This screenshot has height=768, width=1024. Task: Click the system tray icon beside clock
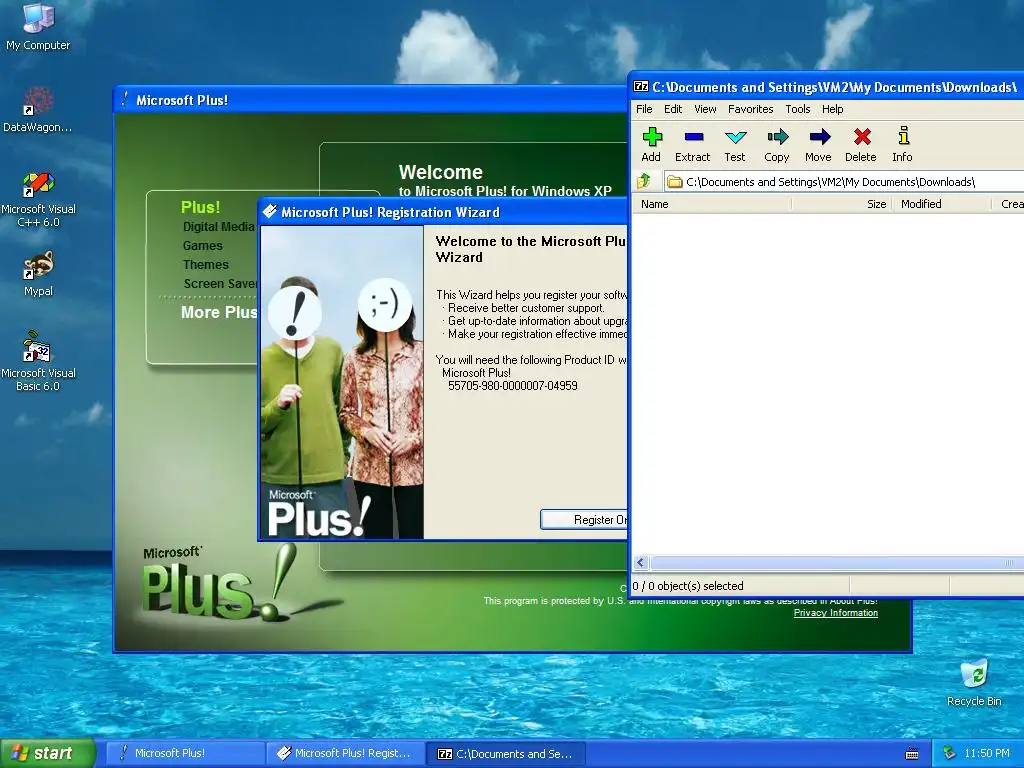[x=950, y=753]
